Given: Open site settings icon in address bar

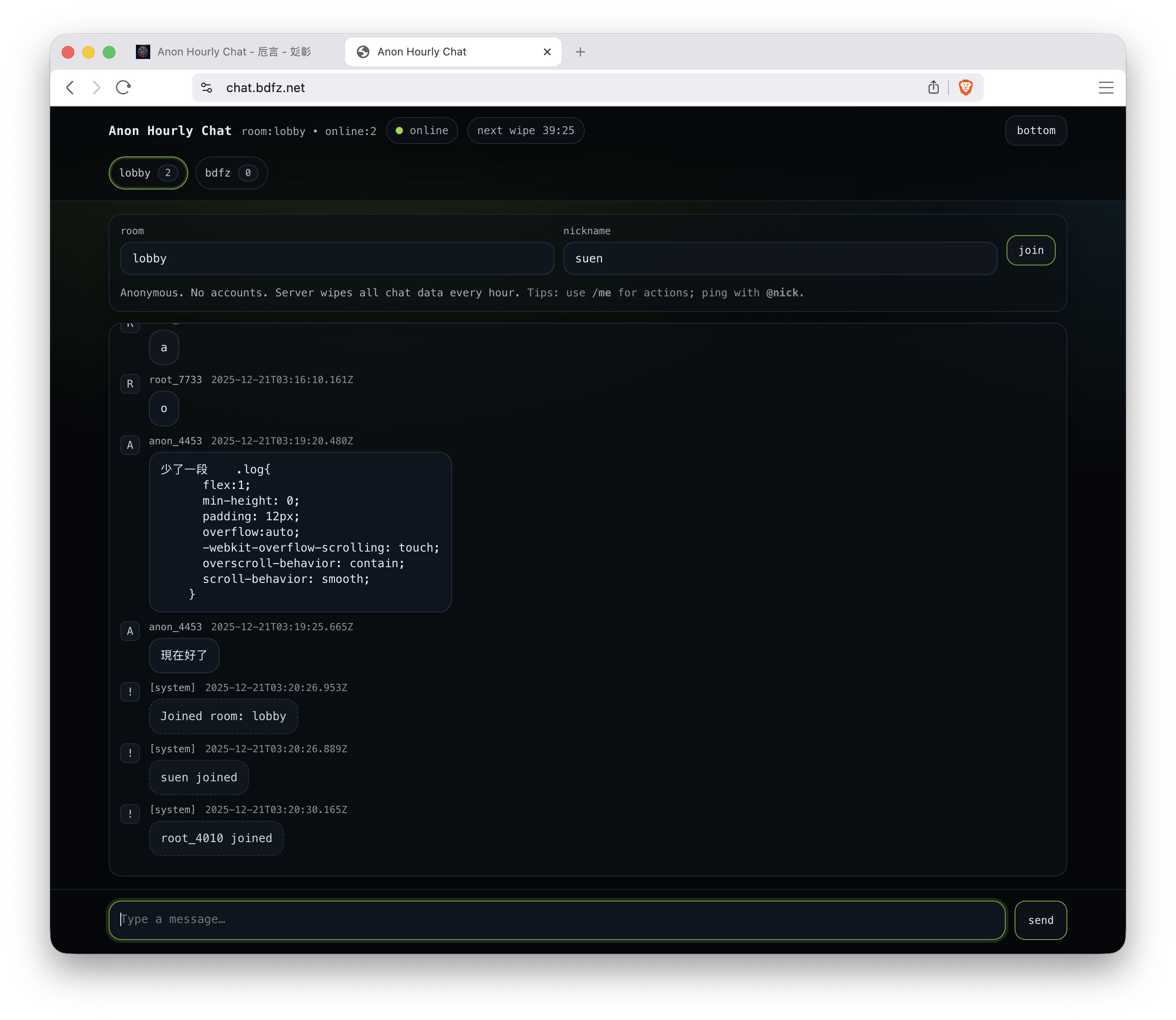Looking at the screenshot, I should click(207, 88).
